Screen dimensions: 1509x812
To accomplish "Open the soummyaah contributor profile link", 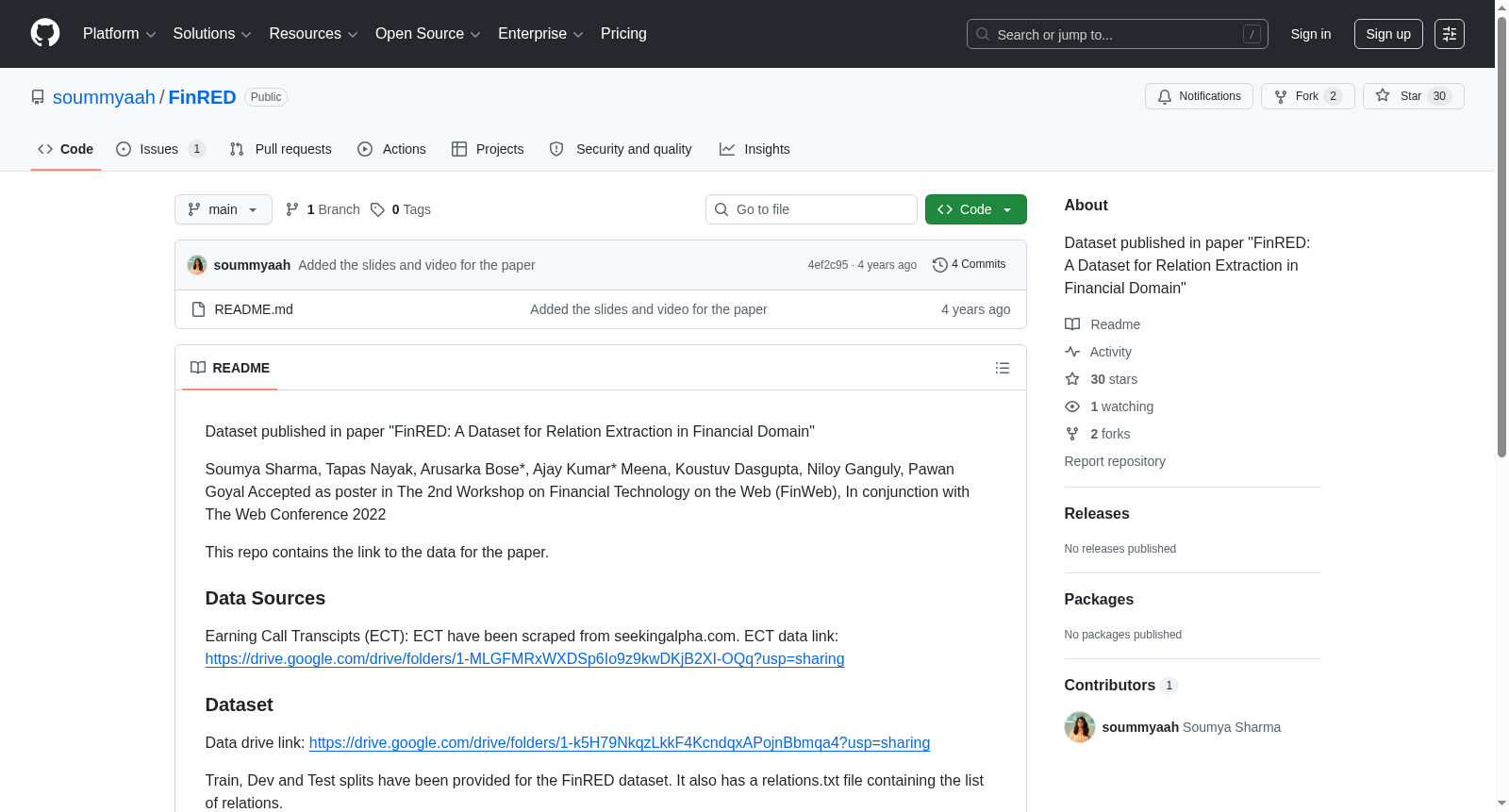I will point(1140,727).
